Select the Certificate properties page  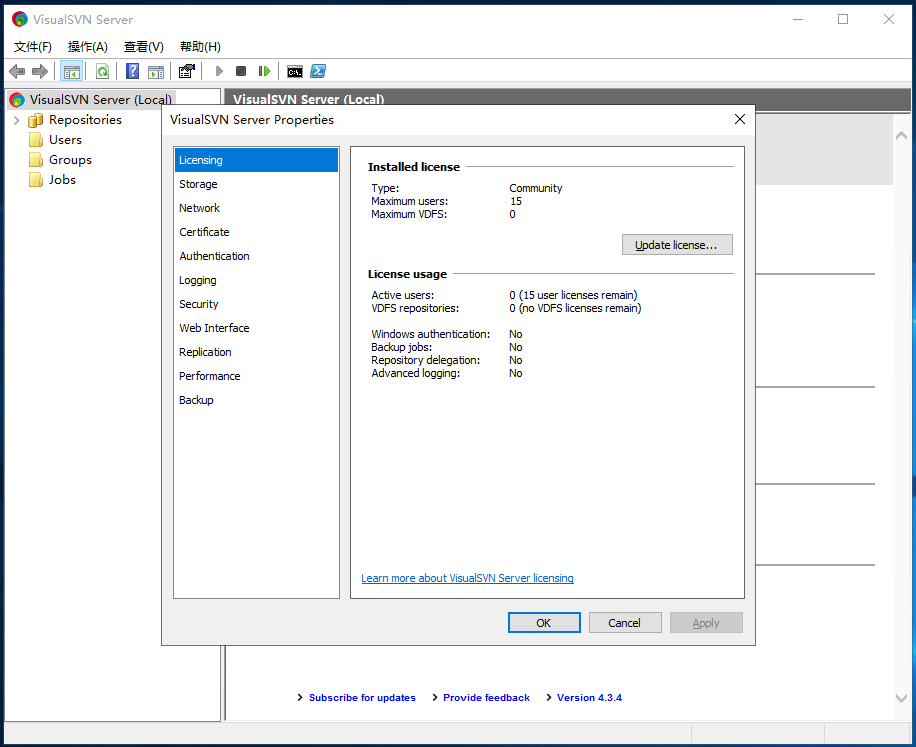click(256, 232)
